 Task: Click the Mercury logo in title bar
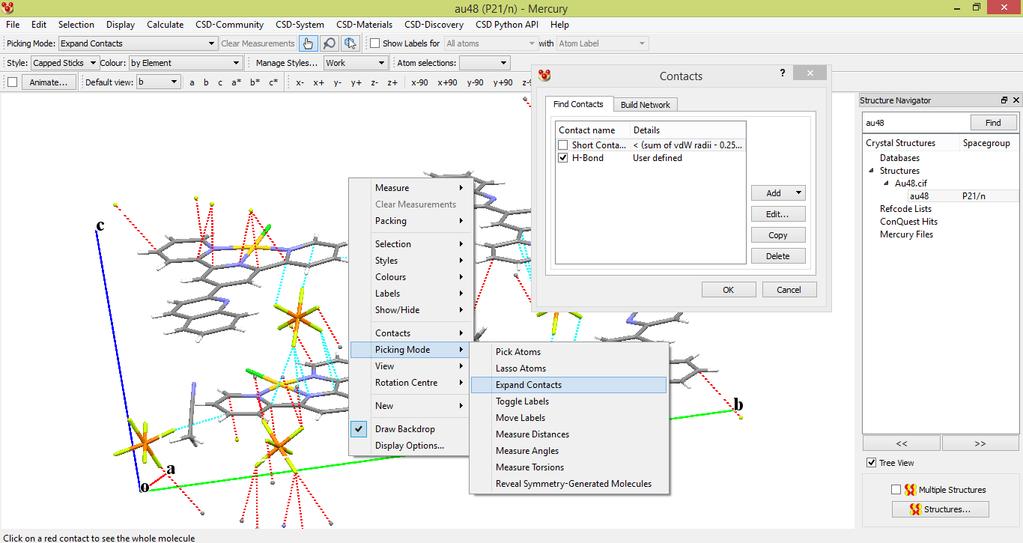tap(8, 8)
